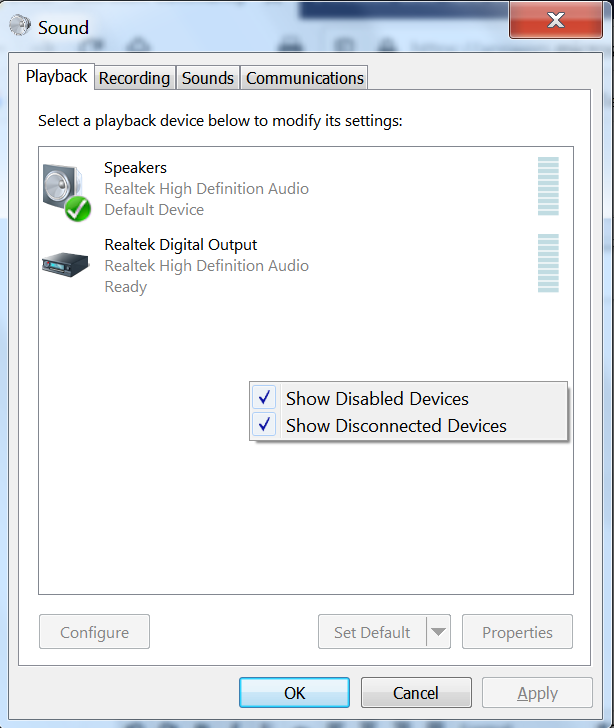614x728 pixels.
Task: Open device Properties button
Action: [x=517, y=631]
